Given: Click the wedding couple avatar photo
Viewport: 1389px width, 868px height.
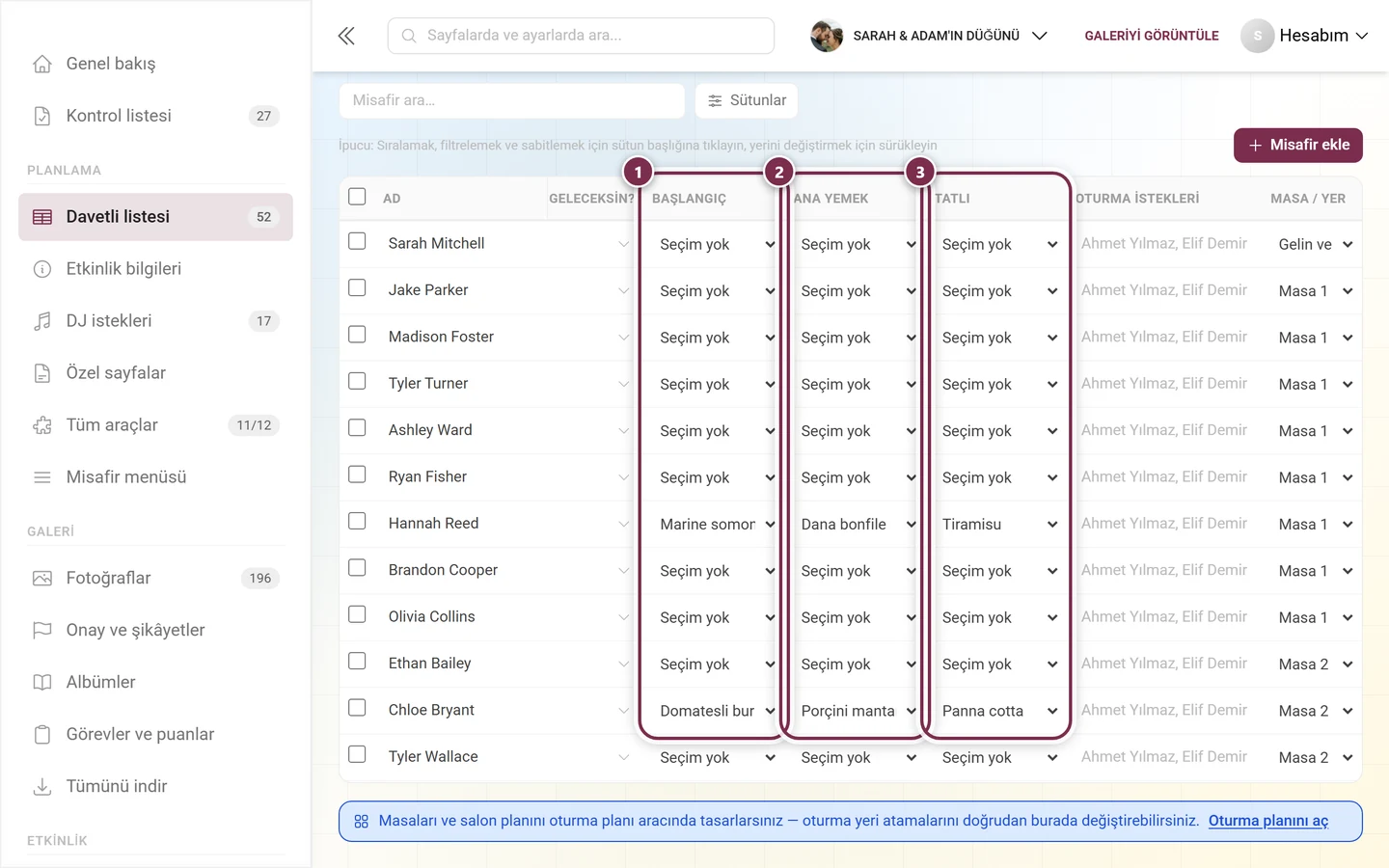Looking at the screenshot, I should [827, 36].
